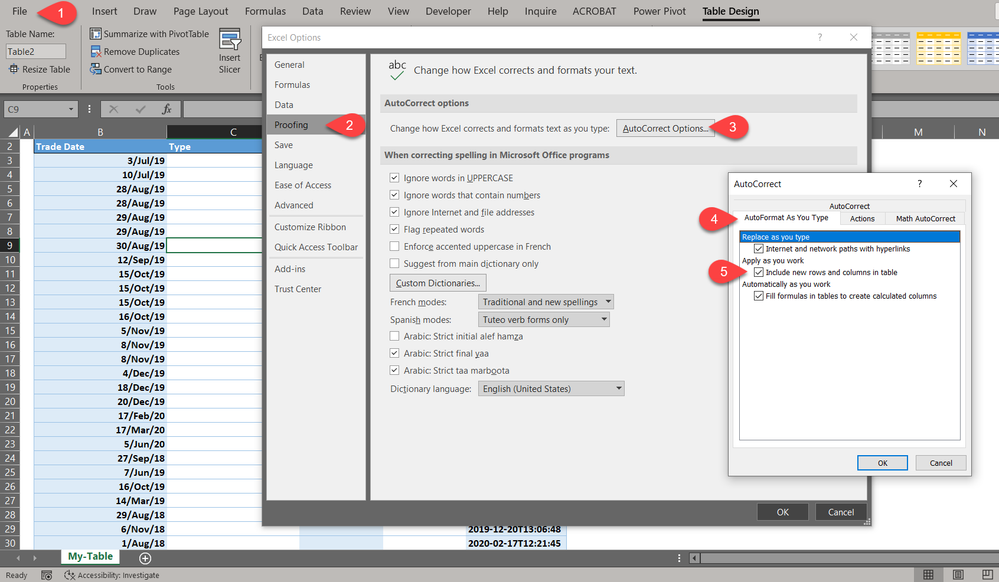This screenshot has height=582, width=999.
Task: Click the insert function fx icon
Action: pos(166,109)
